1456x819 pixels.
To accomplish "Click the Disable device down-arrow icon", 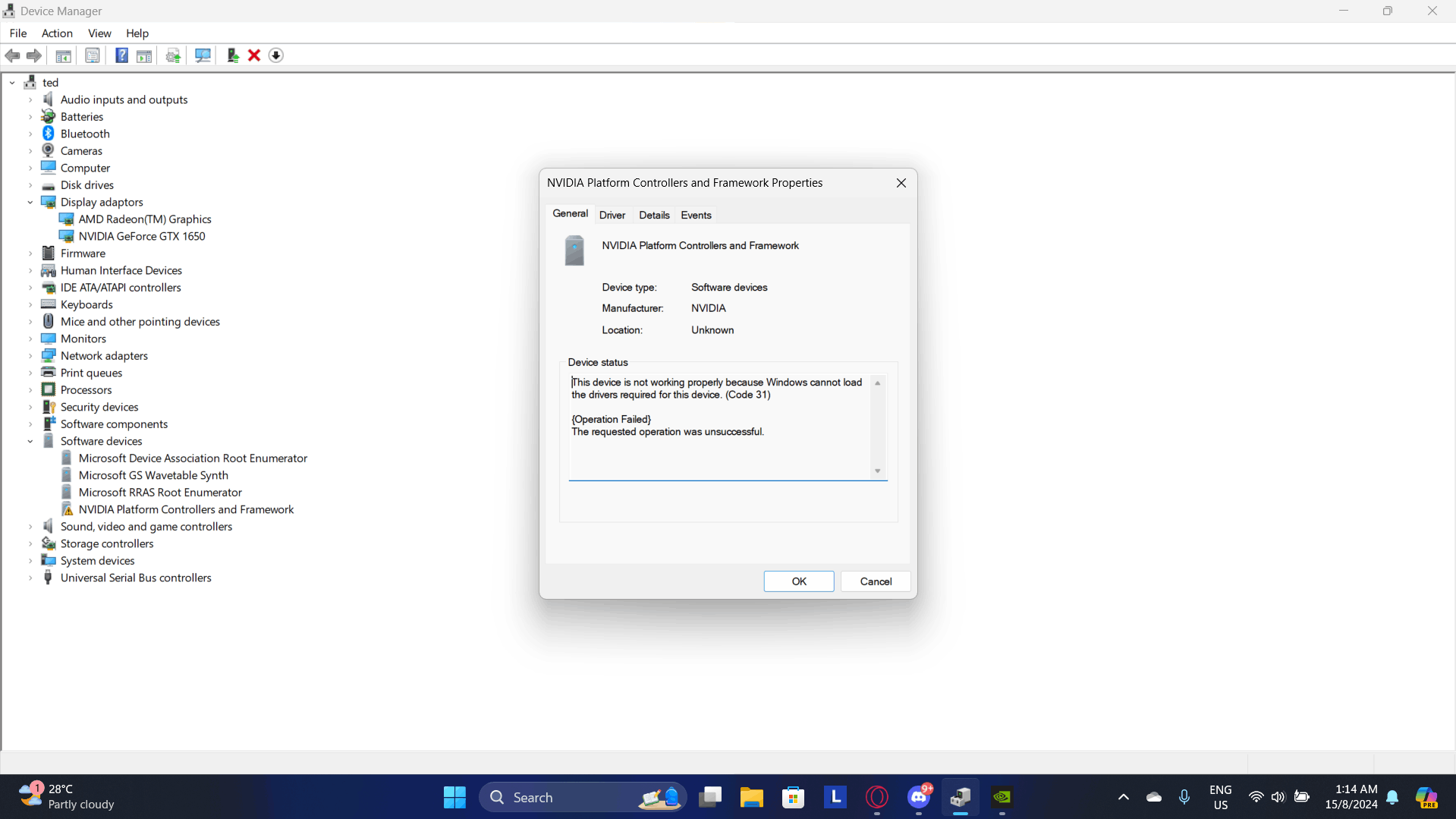I will click(x=276, y=55).
